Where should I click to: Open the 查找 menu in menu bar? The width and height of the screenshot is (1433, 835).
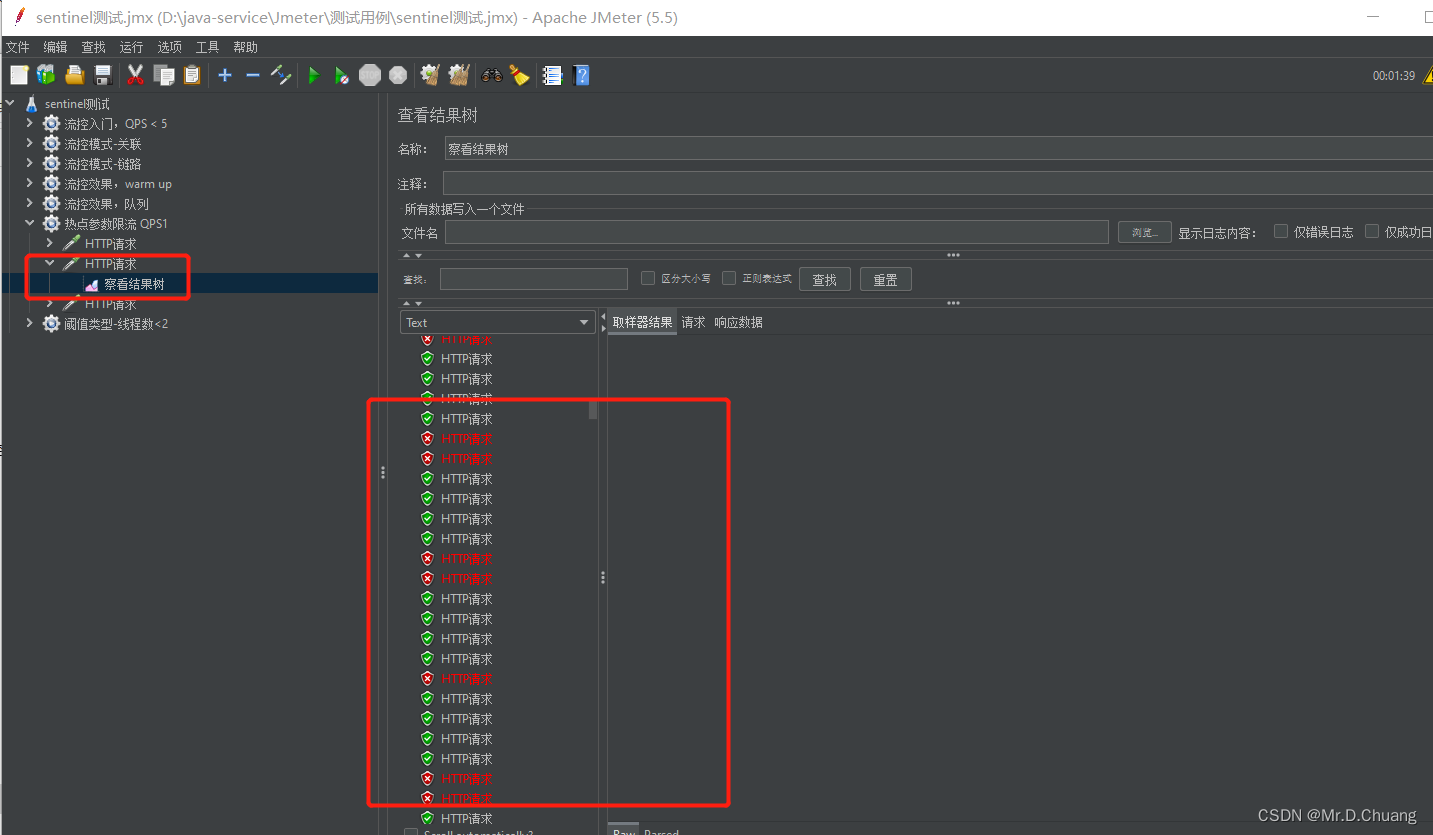point(93,47)
